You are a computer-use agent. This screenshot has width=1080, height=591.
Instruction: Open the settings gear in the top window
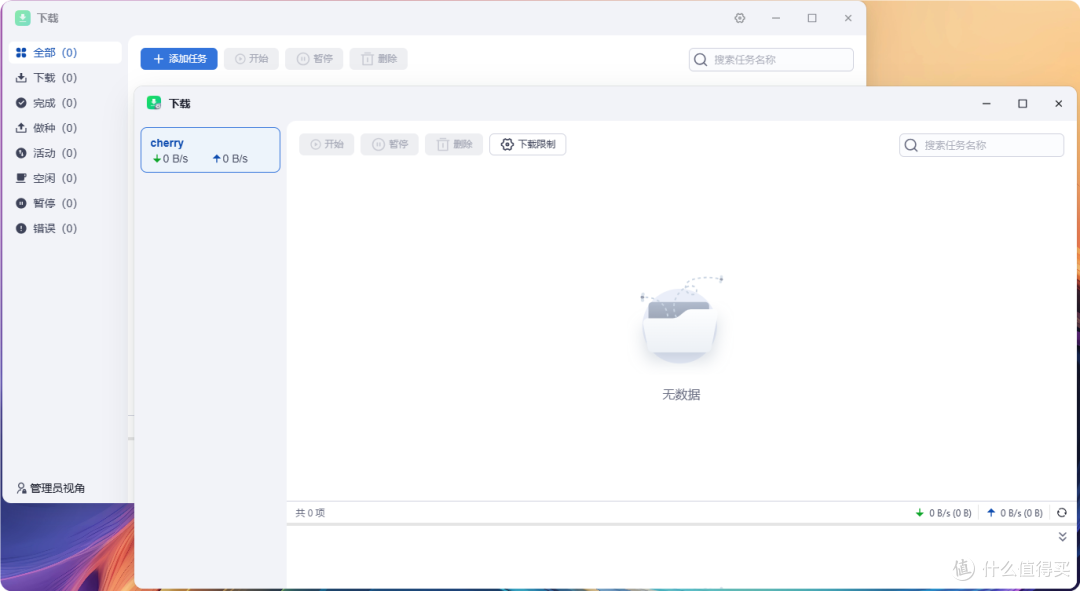pyautogui.click(x=739, y=18)
